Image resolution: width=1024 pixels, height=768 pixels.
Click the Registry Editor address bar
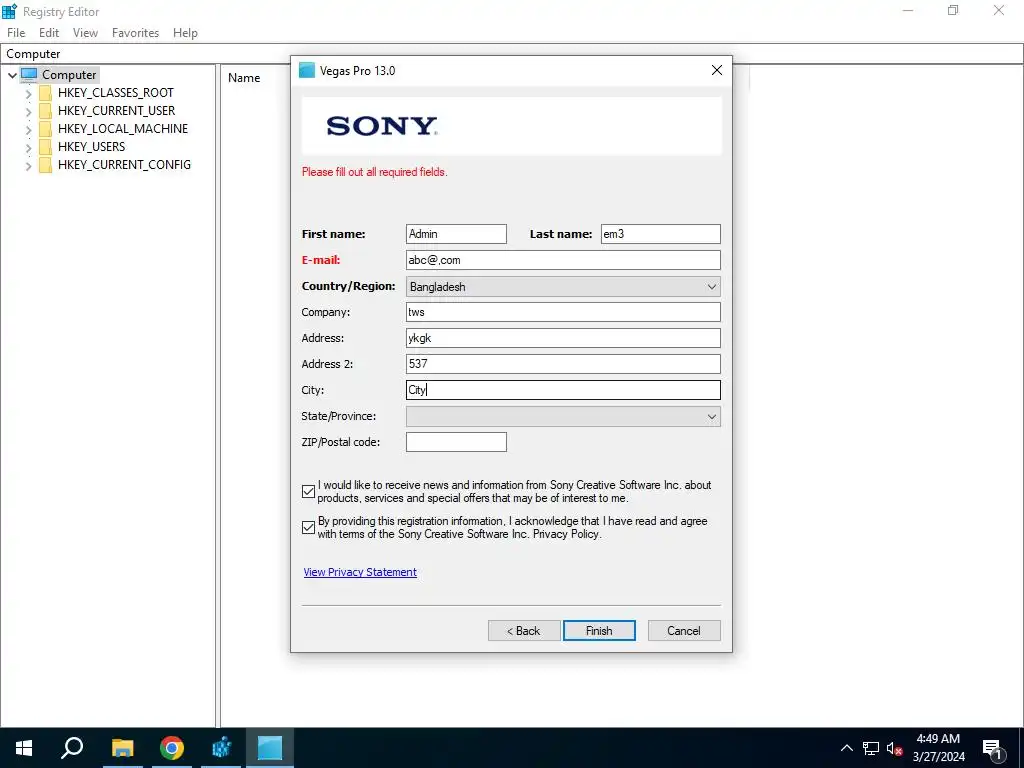pyautogui.click(x=512, y=54)
